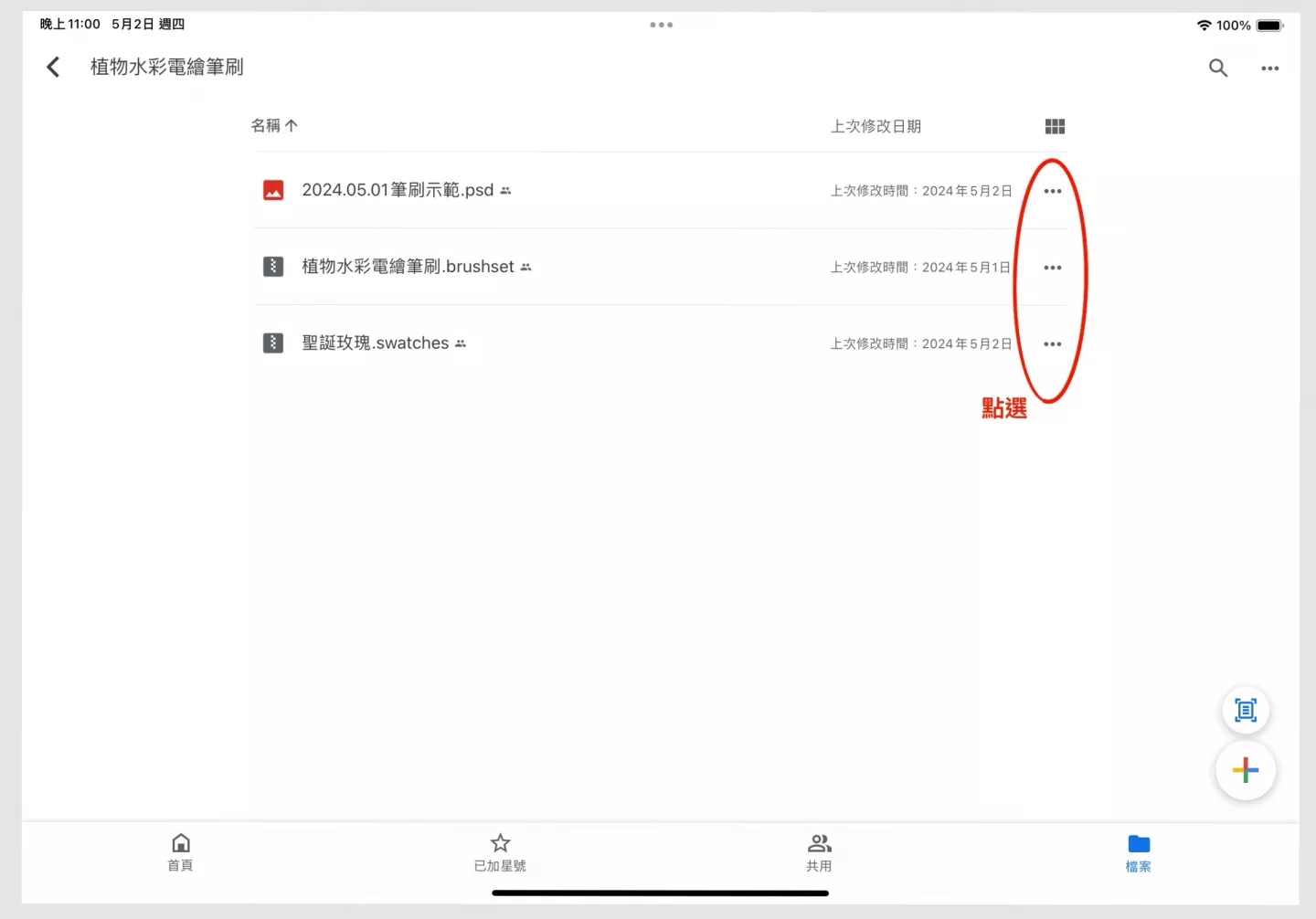This screenshot has height=919, width=1316.
Task: Open the 聖誕玫瑰.swatches file
Action: (375, 343)
